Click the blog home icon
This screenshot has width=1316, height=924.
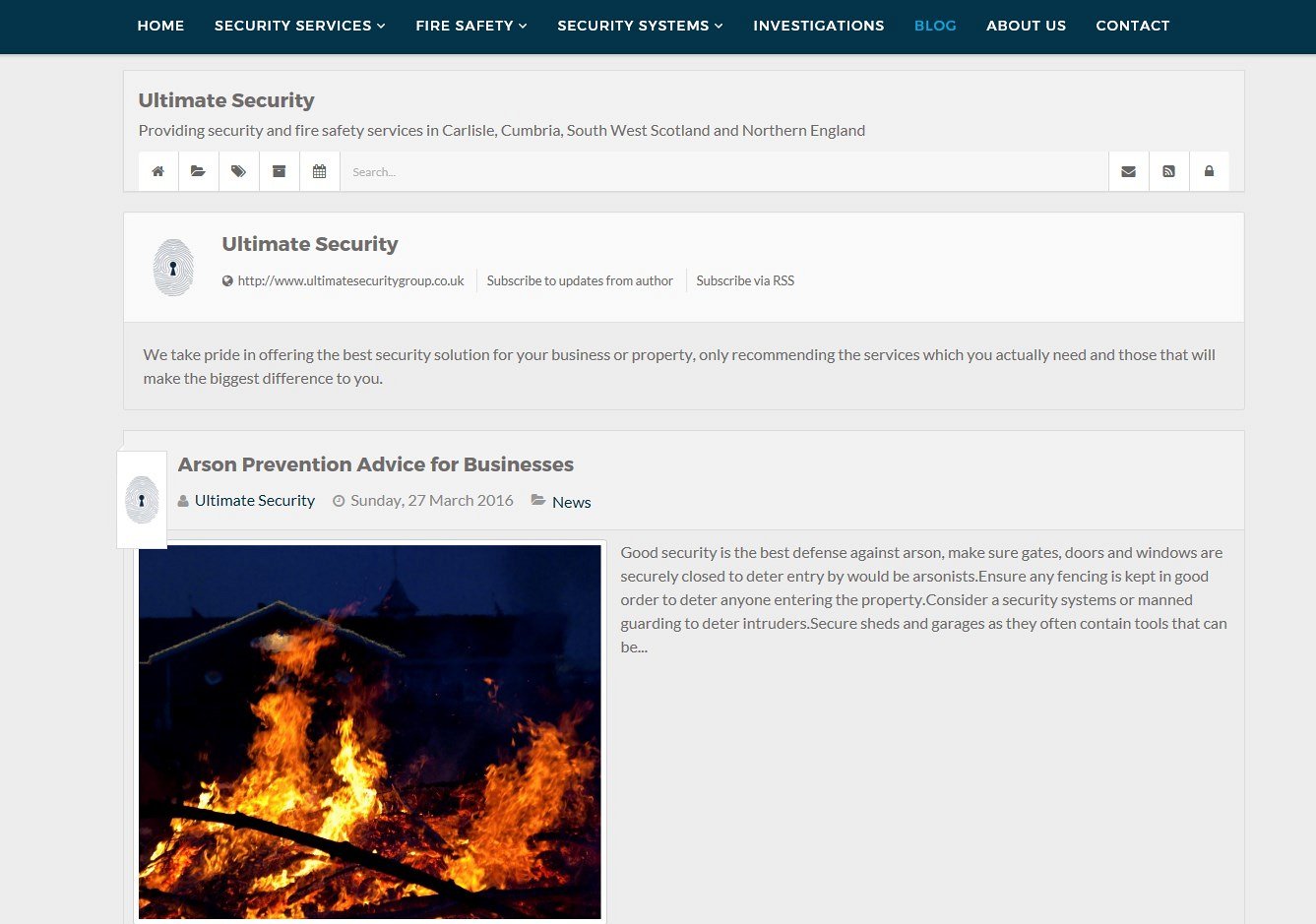coord(157,171)
